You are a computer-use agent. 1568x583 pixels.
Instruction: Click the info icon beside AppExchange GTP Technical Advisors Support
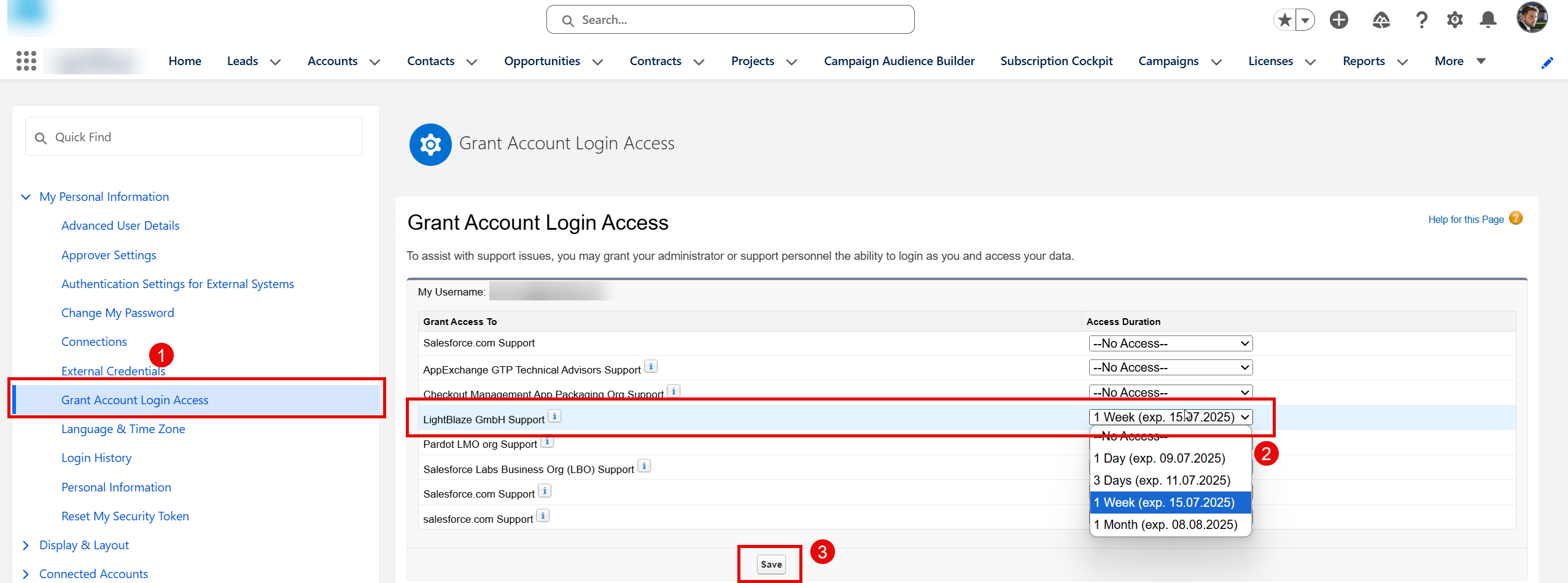coord(651,367)
